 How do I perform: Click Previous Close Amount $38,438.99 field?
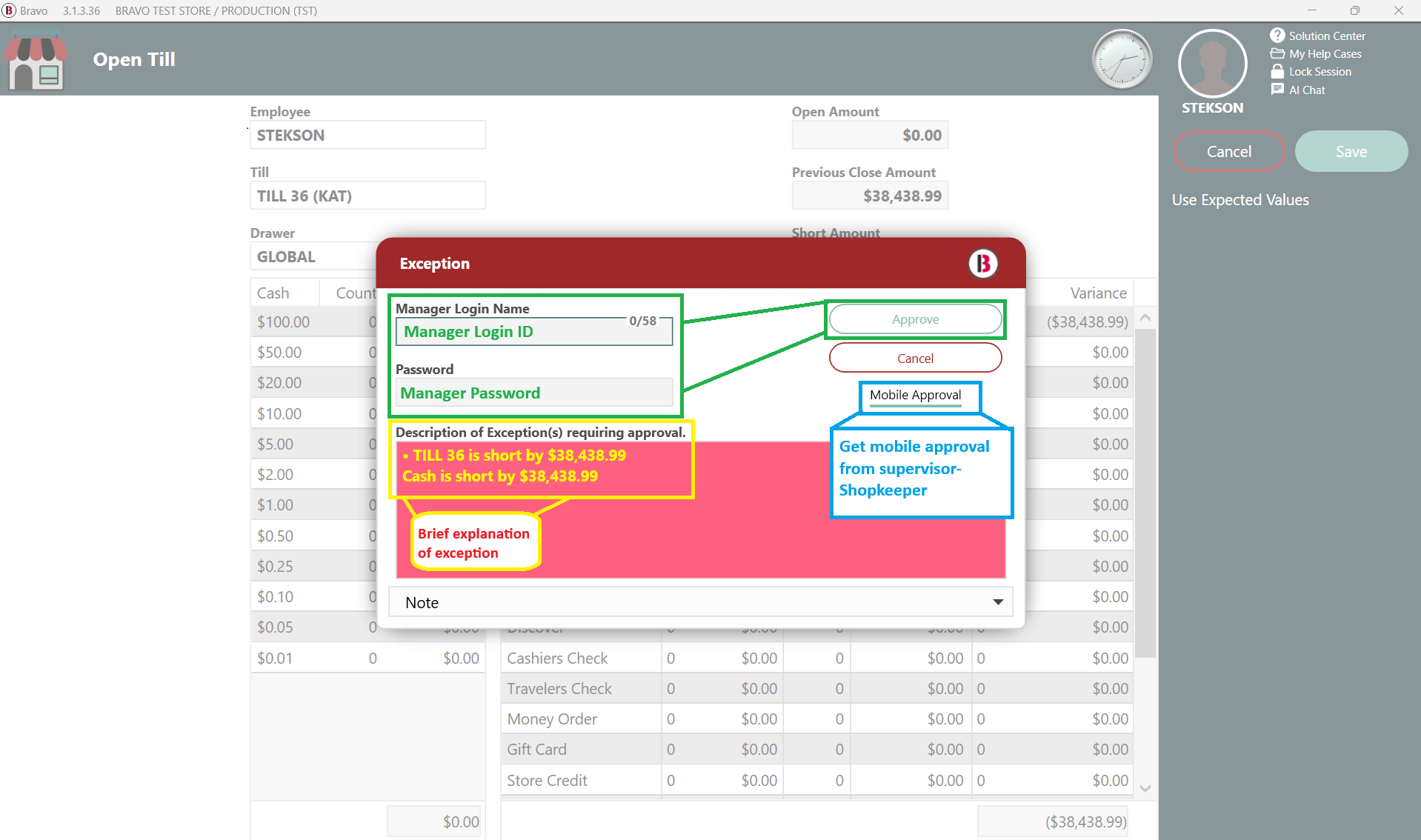(x=870, y=196)
